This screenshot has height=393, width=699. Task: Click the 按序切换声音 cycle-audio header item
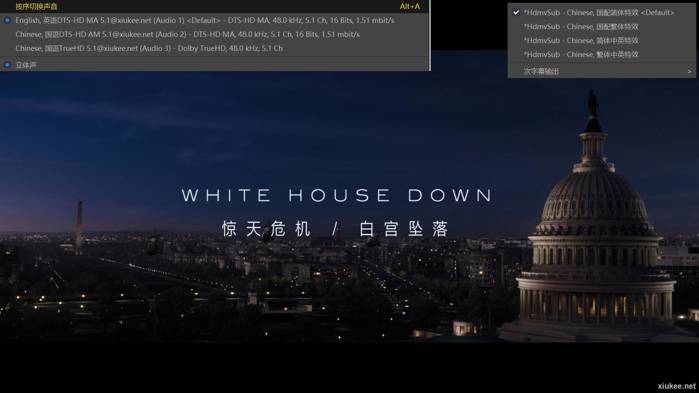point(36,7)
